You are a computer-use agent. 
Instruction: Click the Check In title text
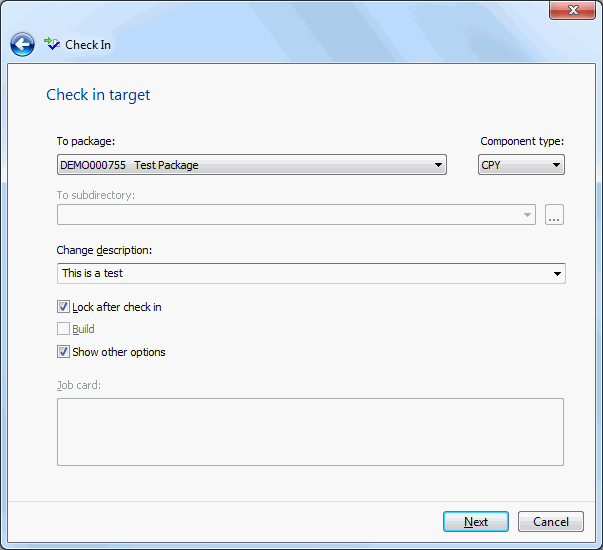click(88, 45)
